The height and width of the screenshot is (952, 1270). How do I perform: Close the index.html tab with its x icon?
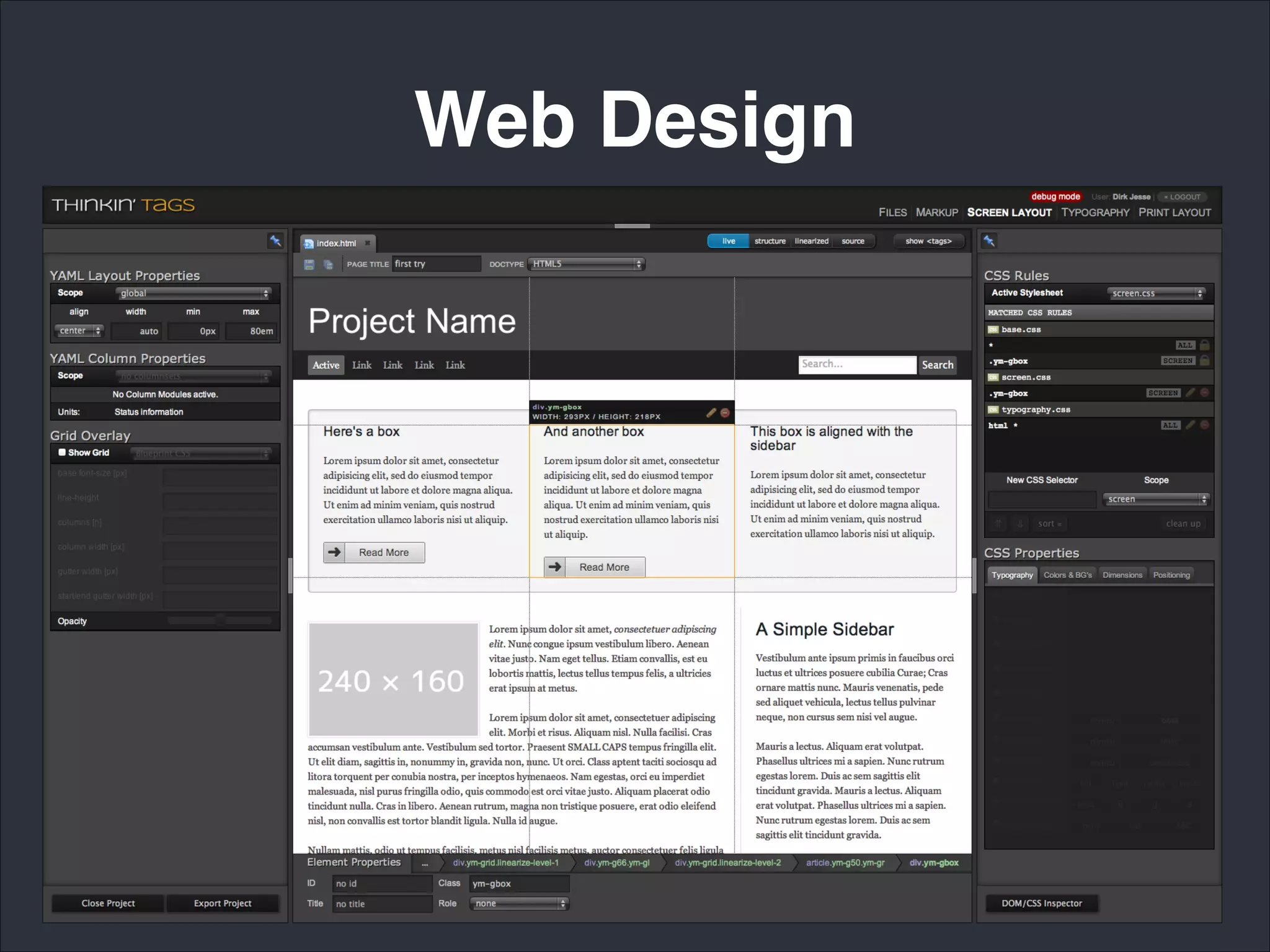click(368, 243)
